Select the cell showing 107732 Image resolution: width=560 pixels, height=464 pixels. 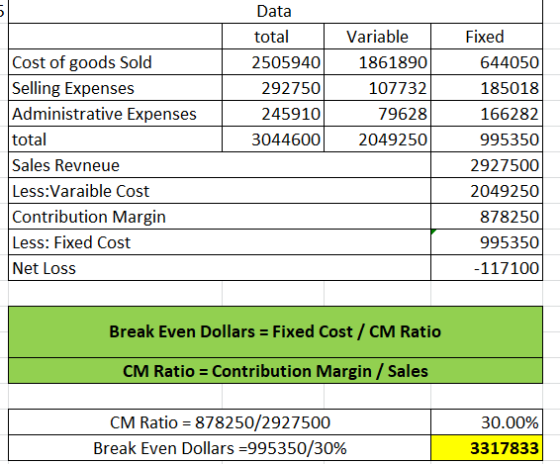pyautogui.click(x=377, y=88)
